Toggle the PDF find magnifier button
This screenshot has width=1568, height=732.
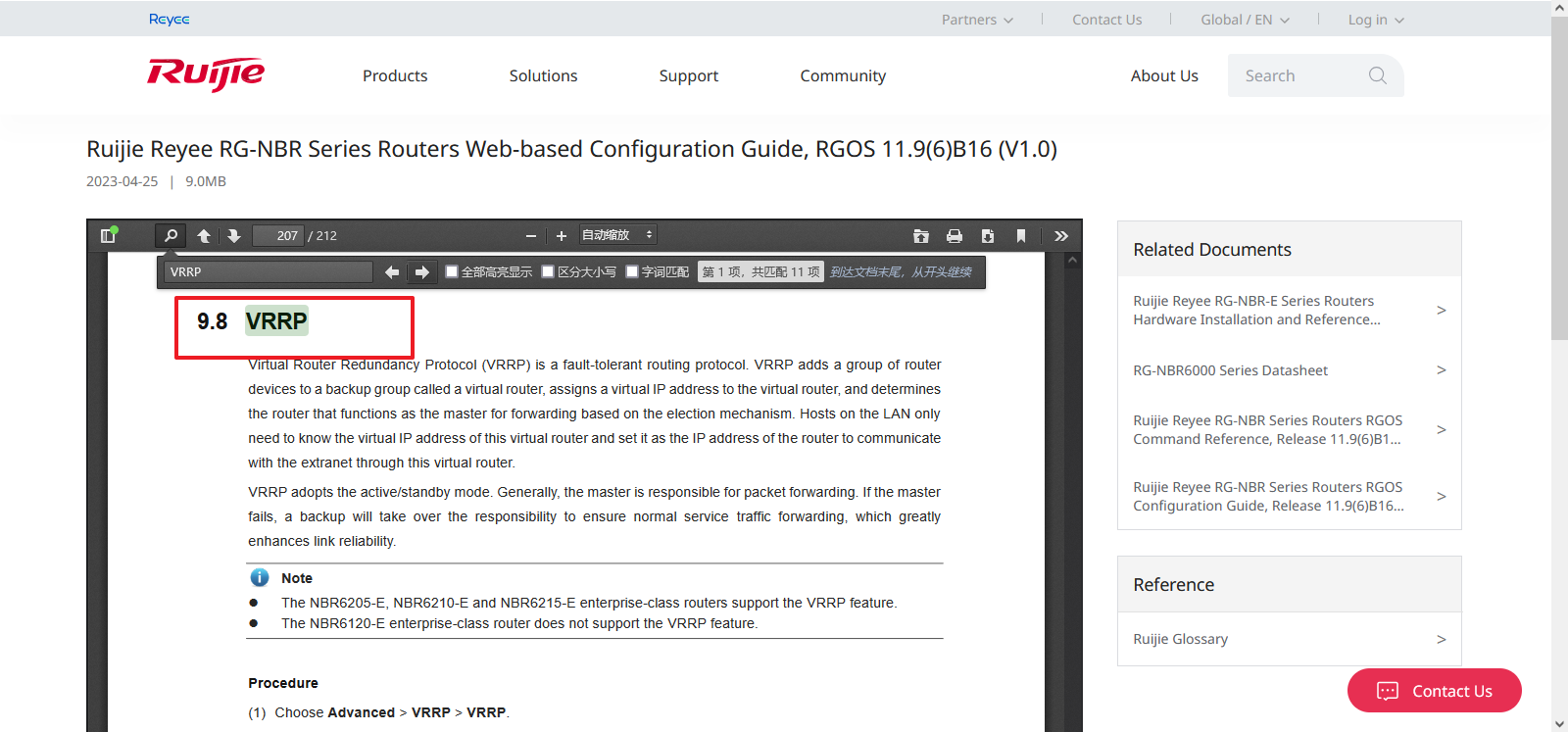[x=171, y=235]
